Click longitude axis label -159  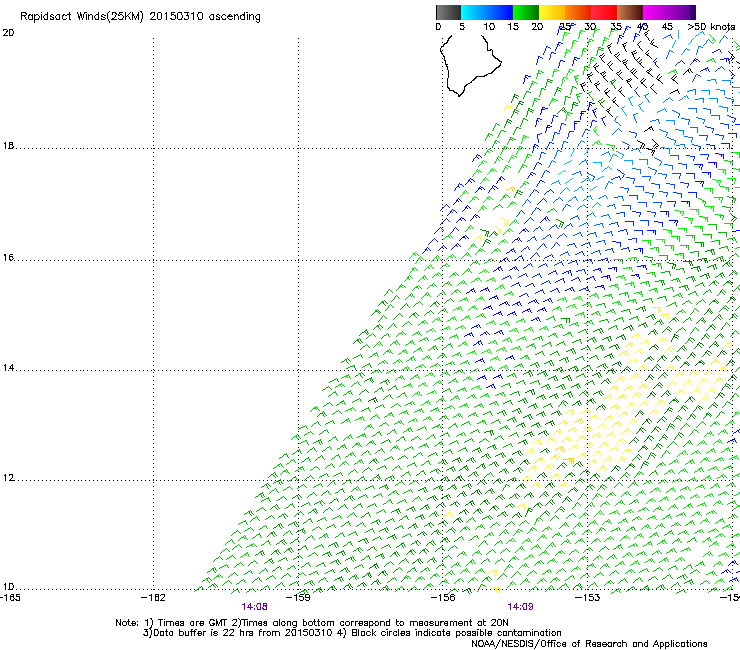tap(298, 598)
